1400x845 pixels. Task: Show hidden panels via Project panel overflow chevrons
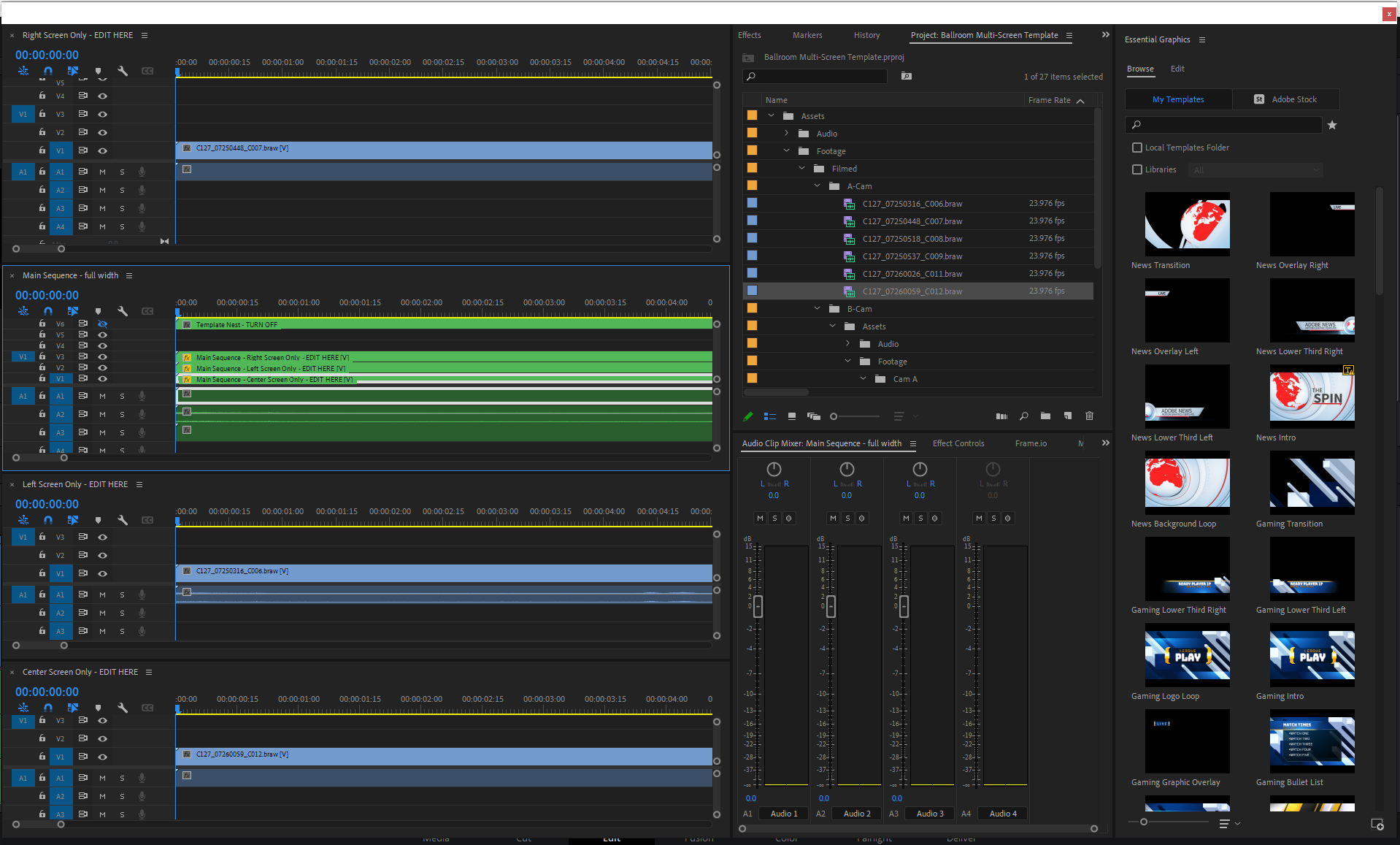[1106, 34]
